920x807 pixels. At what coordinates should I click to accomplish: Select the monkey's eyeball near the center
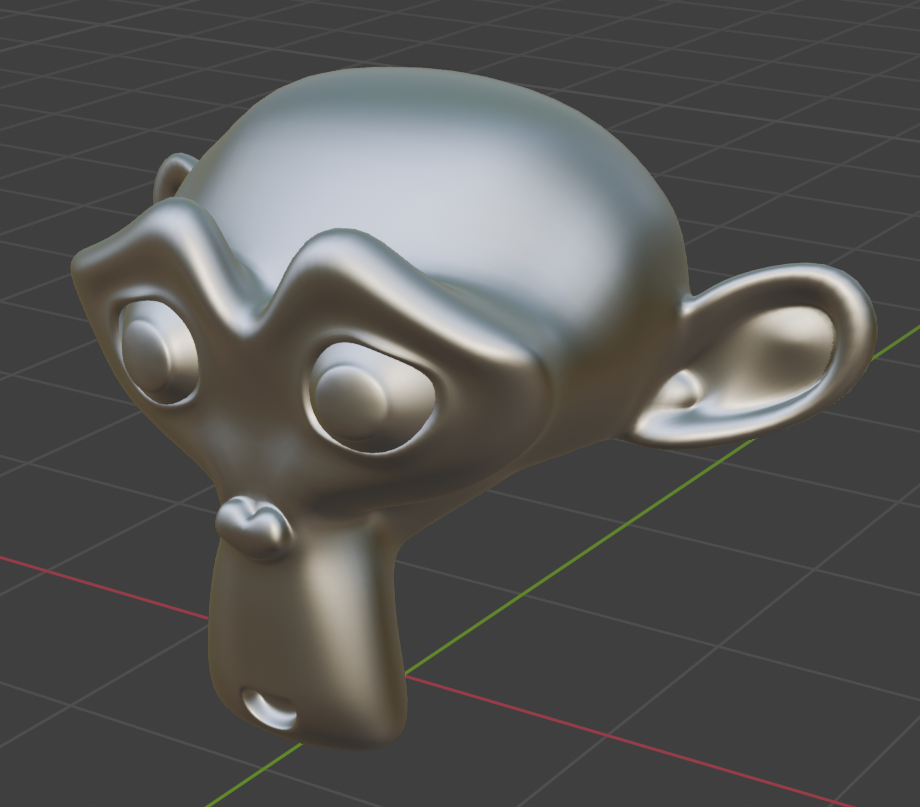[355, 401]
